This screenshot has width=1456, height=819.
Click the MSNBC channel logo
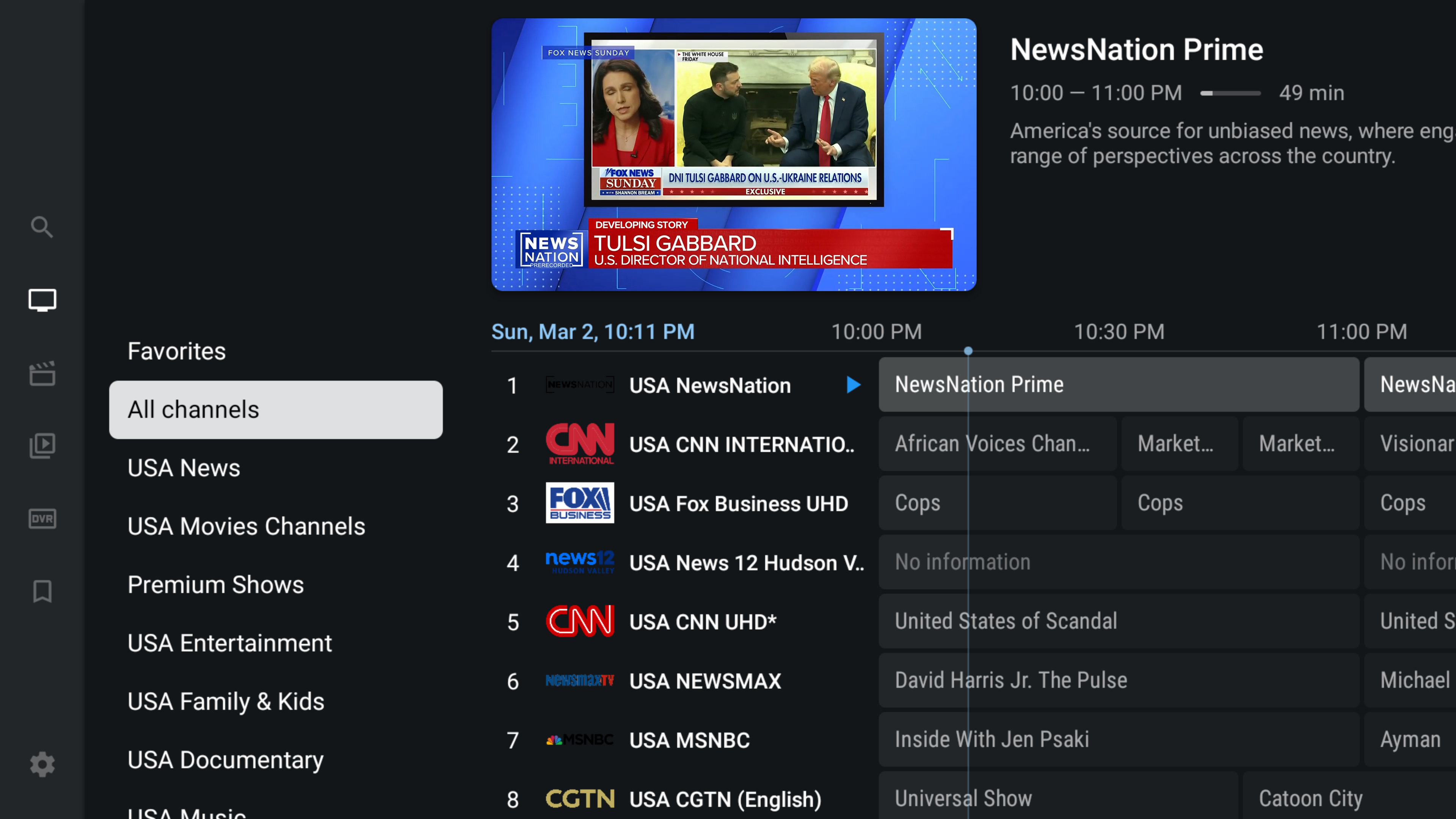579,739
